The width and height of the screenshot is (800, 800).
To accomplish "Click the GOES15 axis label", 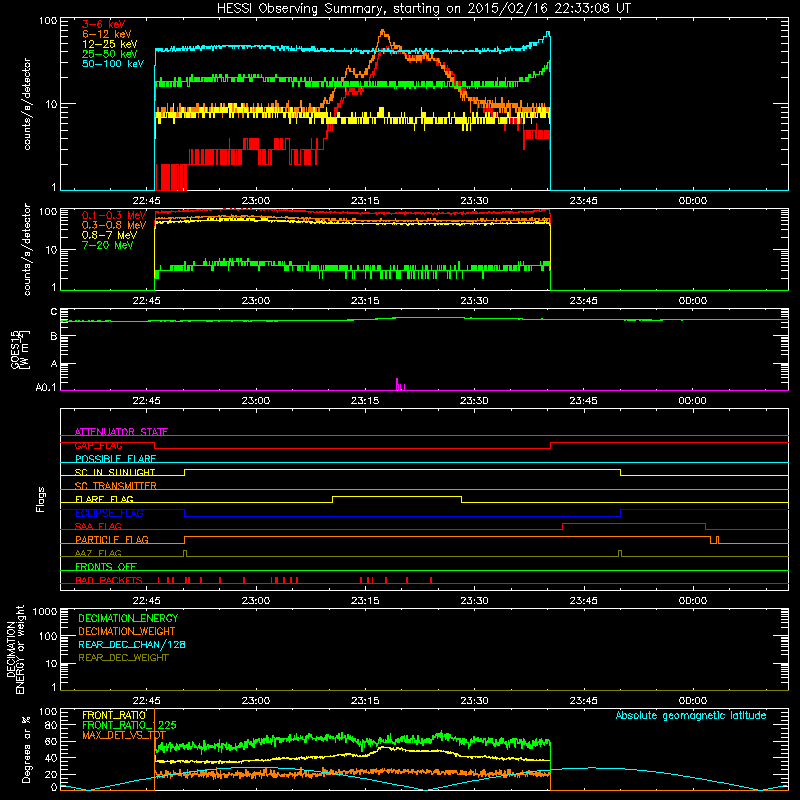I will [15, 349].
